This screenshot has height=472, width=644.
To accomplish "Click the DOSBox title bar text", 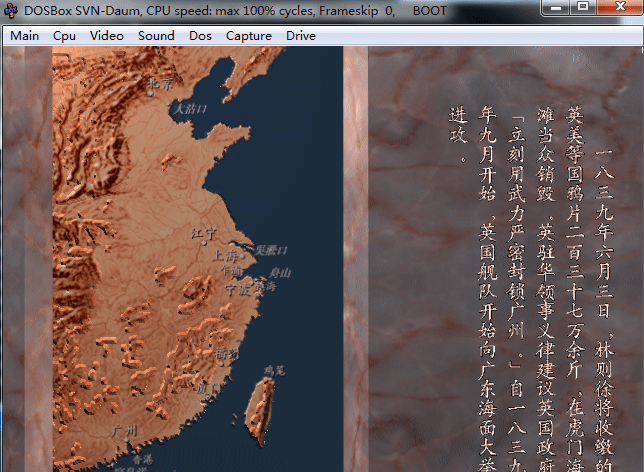I will click(235, 10).
